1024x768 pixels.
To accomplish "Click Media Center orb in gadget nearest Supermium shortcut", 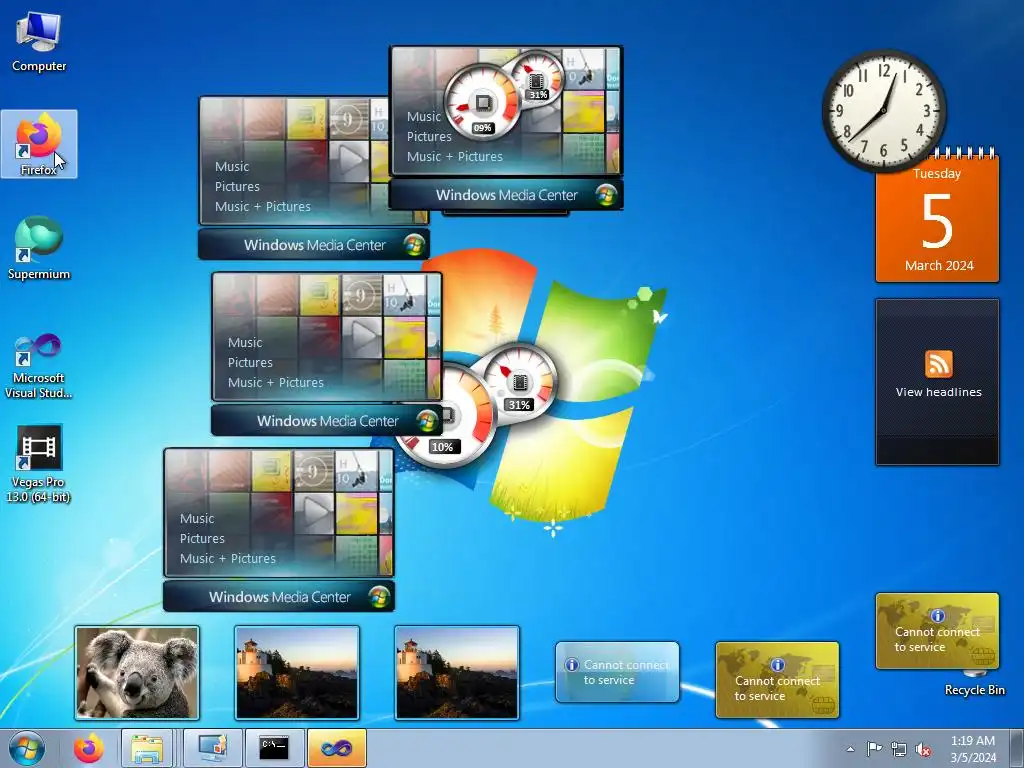I will tap(414, 245).
